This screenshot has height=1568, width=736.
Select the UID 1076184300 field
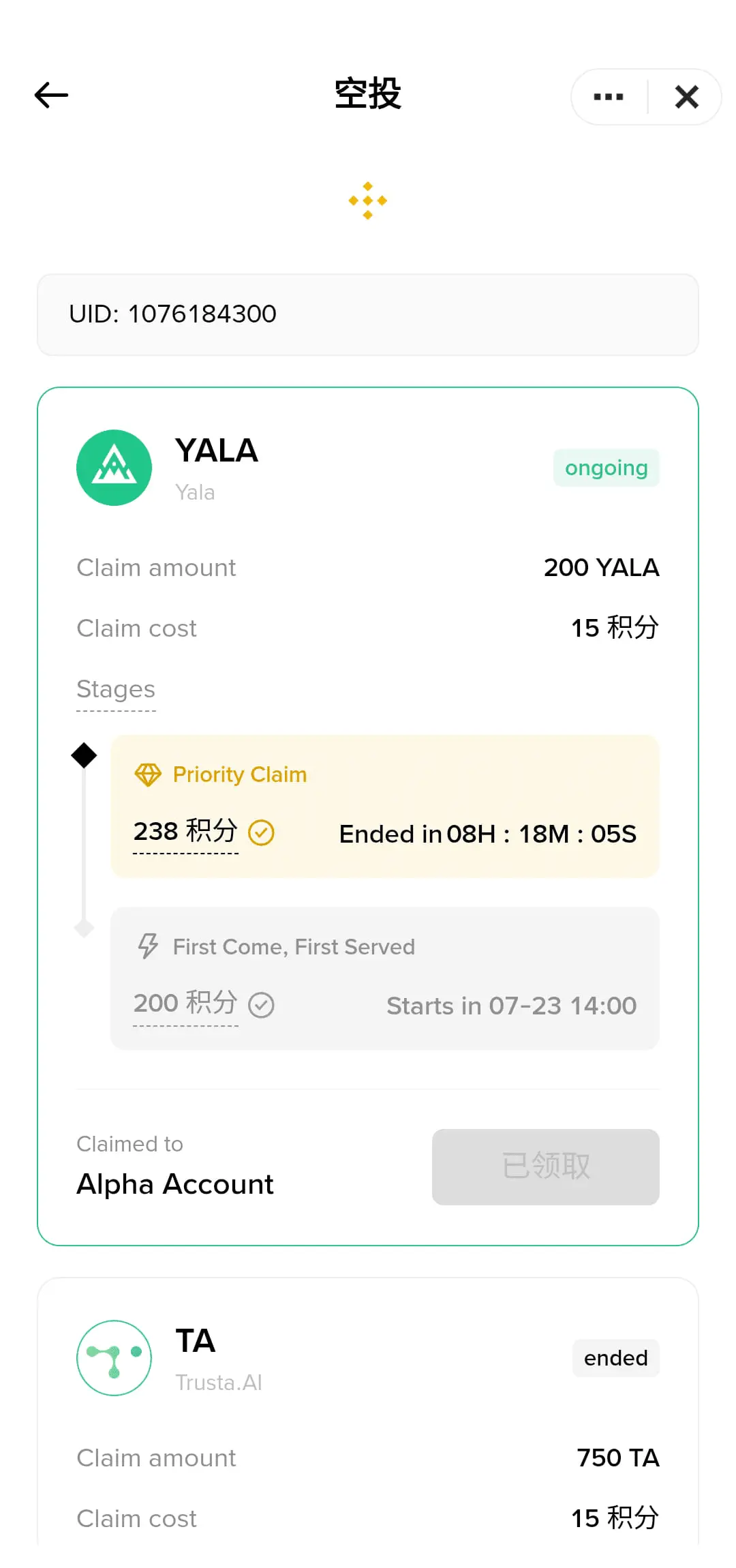point(368,314)
